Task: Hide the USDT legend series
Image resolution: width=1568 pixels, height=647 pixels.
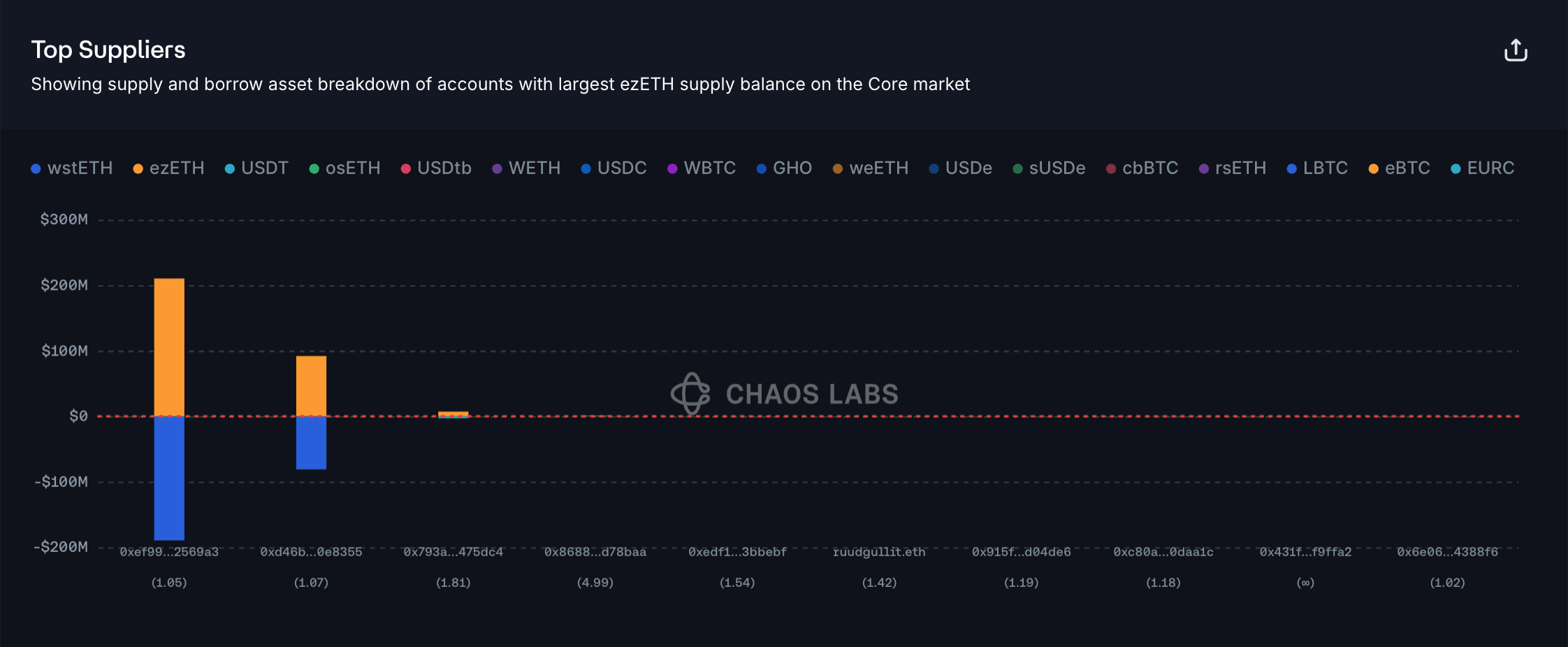Action: coord(256,168)
